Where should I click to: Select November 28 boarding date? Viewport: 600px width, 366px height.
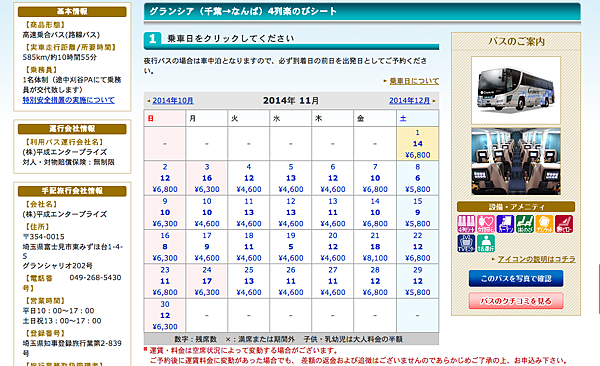coord(375,281)
